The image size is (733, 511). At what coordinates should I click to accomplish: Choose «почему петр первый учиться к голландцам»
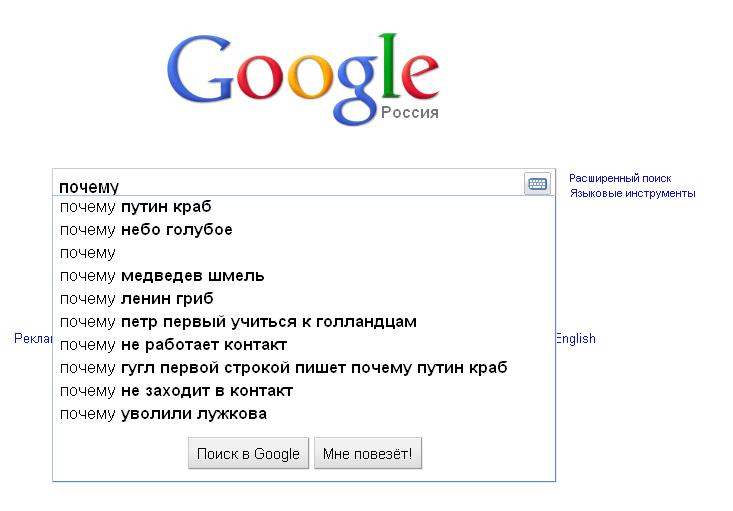tap(238, 322)
